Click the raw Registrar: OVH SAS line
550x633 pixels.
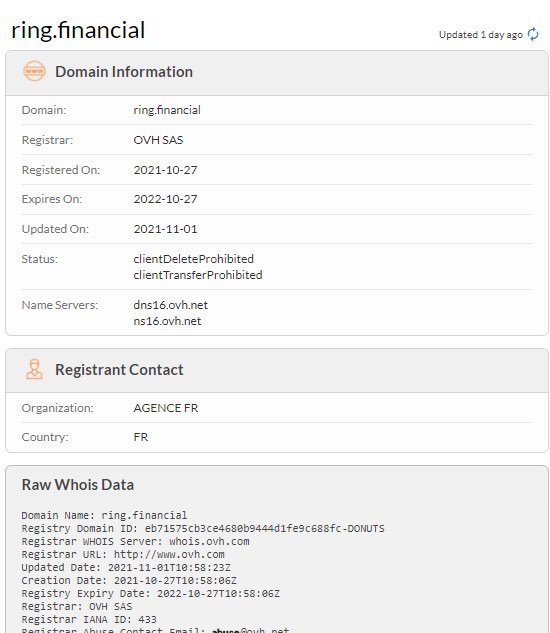pos(77,606)
